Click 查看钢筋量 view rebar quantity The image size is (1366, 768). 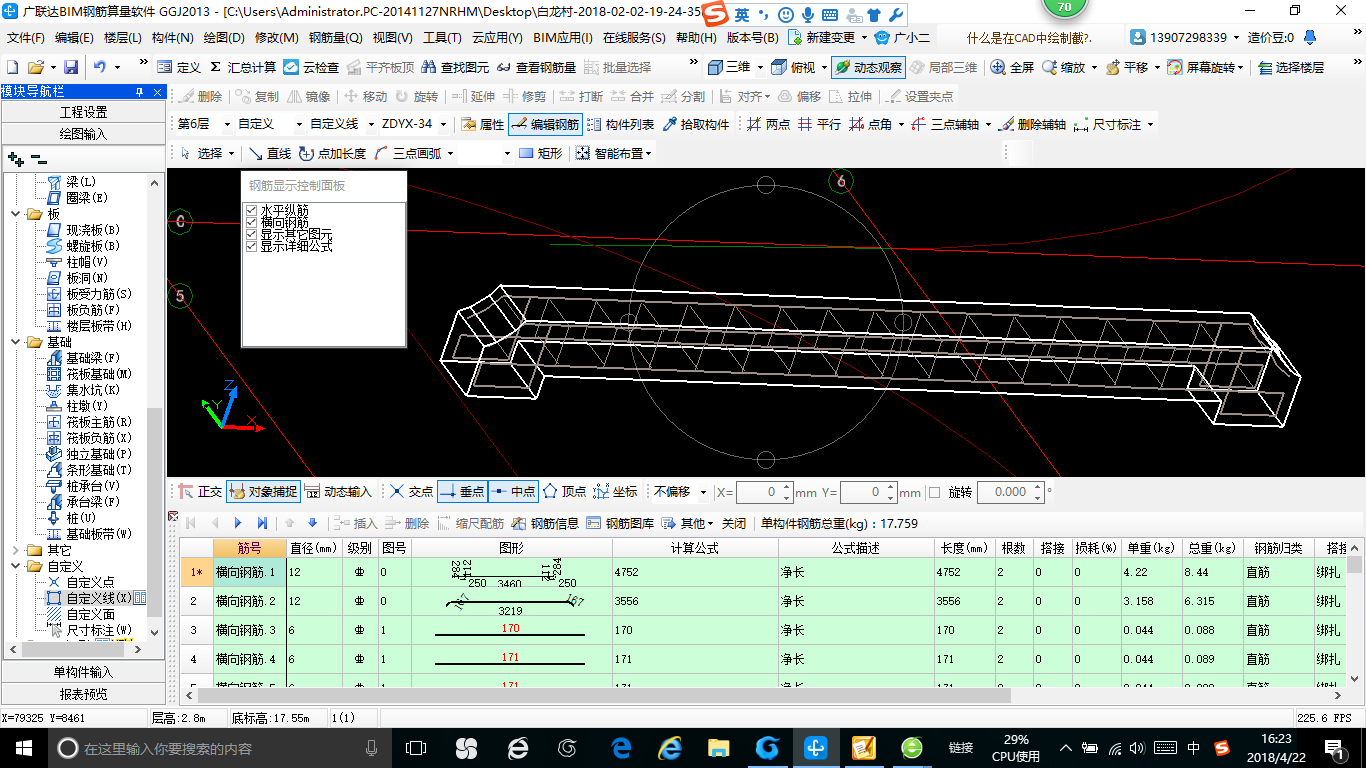click(x=536, y=67)
